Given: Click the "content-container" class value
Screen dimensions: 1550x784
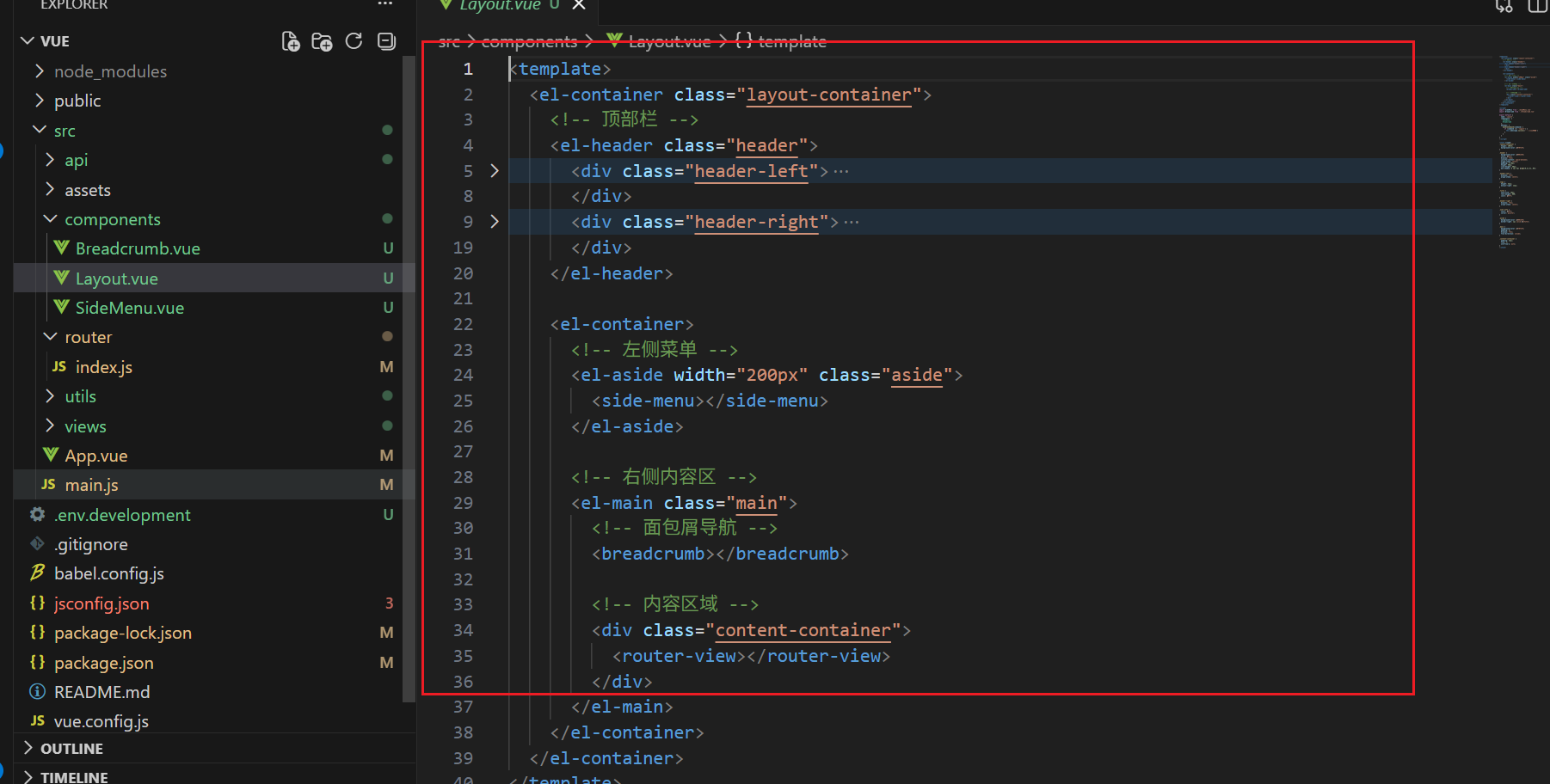Looking at the screenshot, I should [803, 630].
